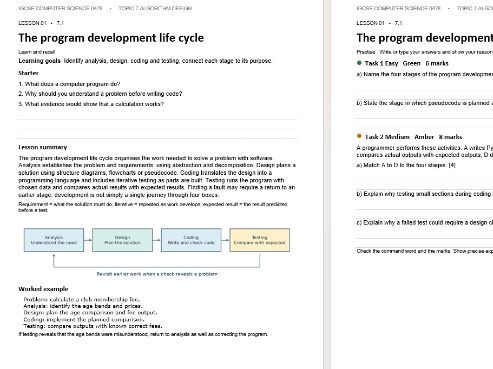Click 'A programmer performs these activities' paragraph
This screenshot has width=493, height=369.
coord(425,151)
